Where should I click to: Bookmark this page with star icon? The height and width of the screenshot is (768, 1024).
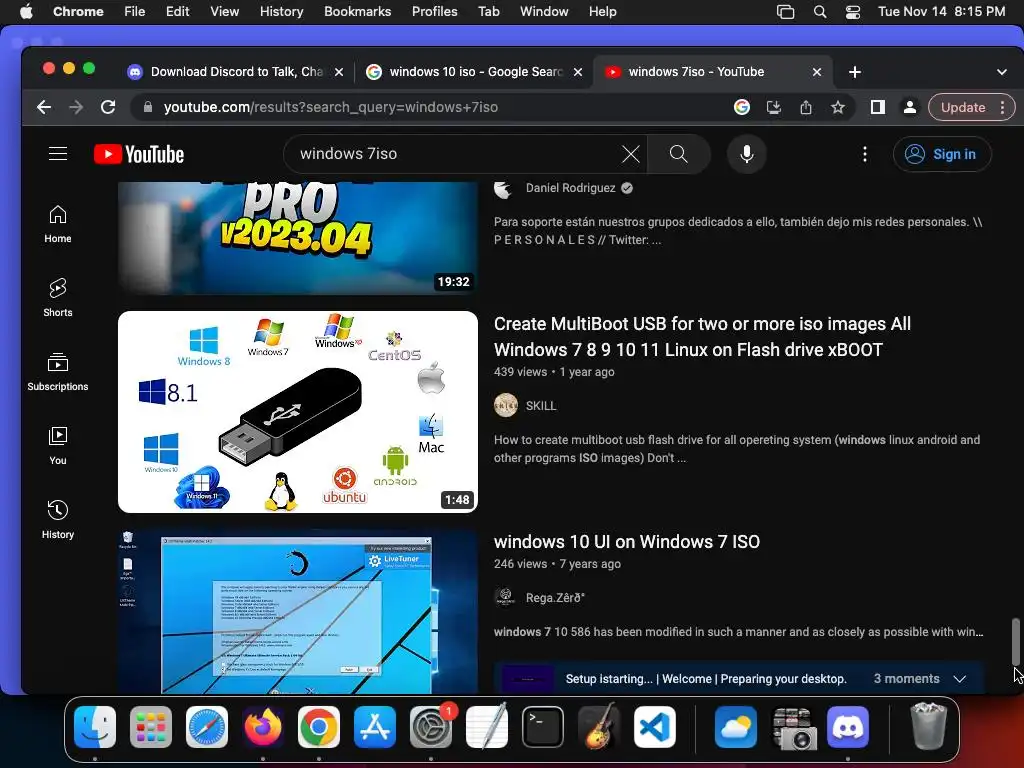coord(838,107)
